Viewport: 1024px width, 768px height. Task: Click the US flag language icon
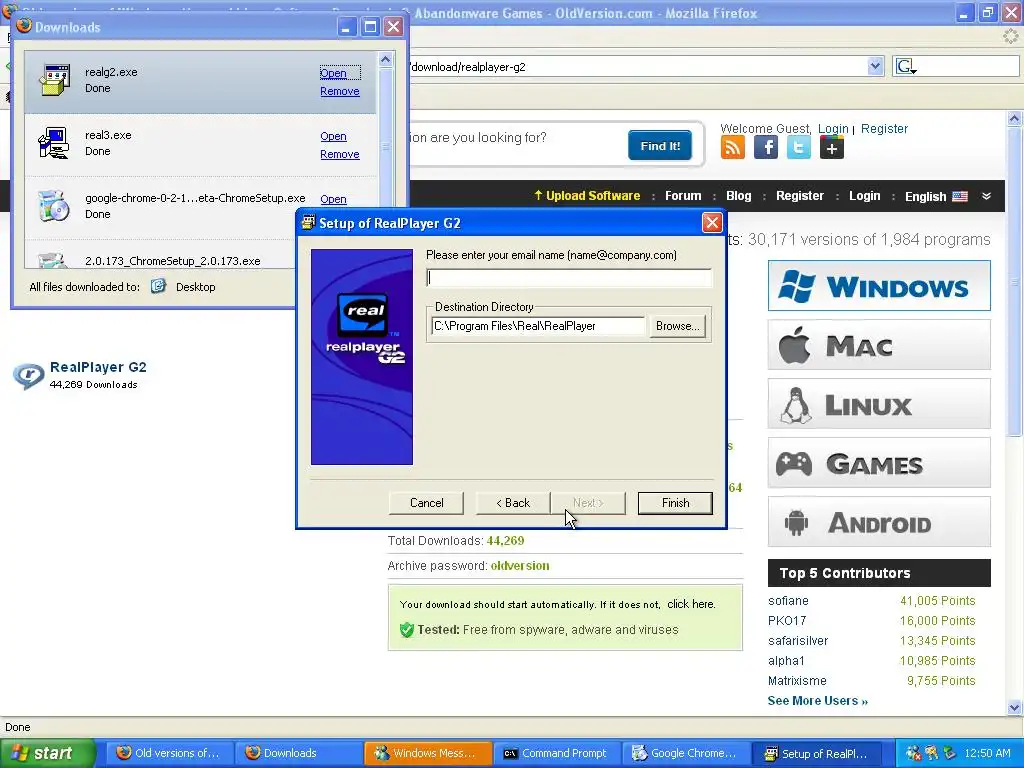pyautogui.click(x=960, y=196)
